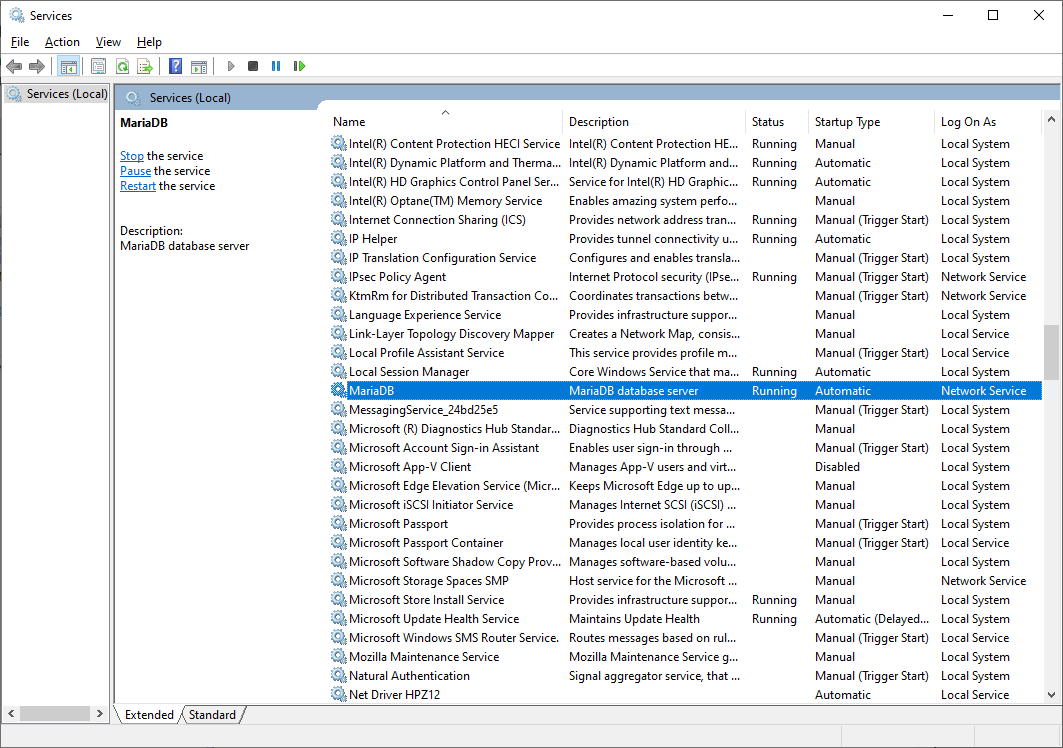The width and height of the screenshot is (1063, 748).
Task: Click the Refresh toolbar icon
Action: (x=122, y=66)
